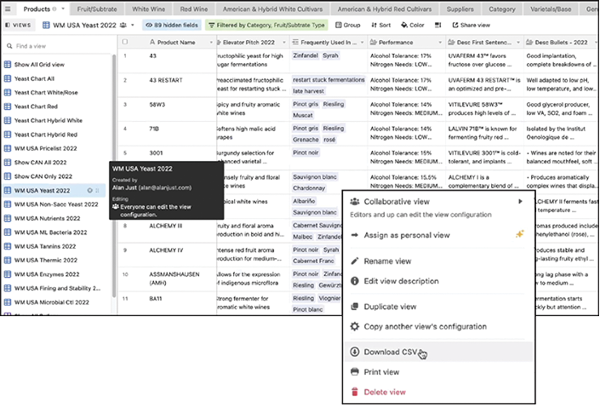Choose Download CSV from menu
The height and width of the screenshot is (414, 600).
tap(439, 352)
